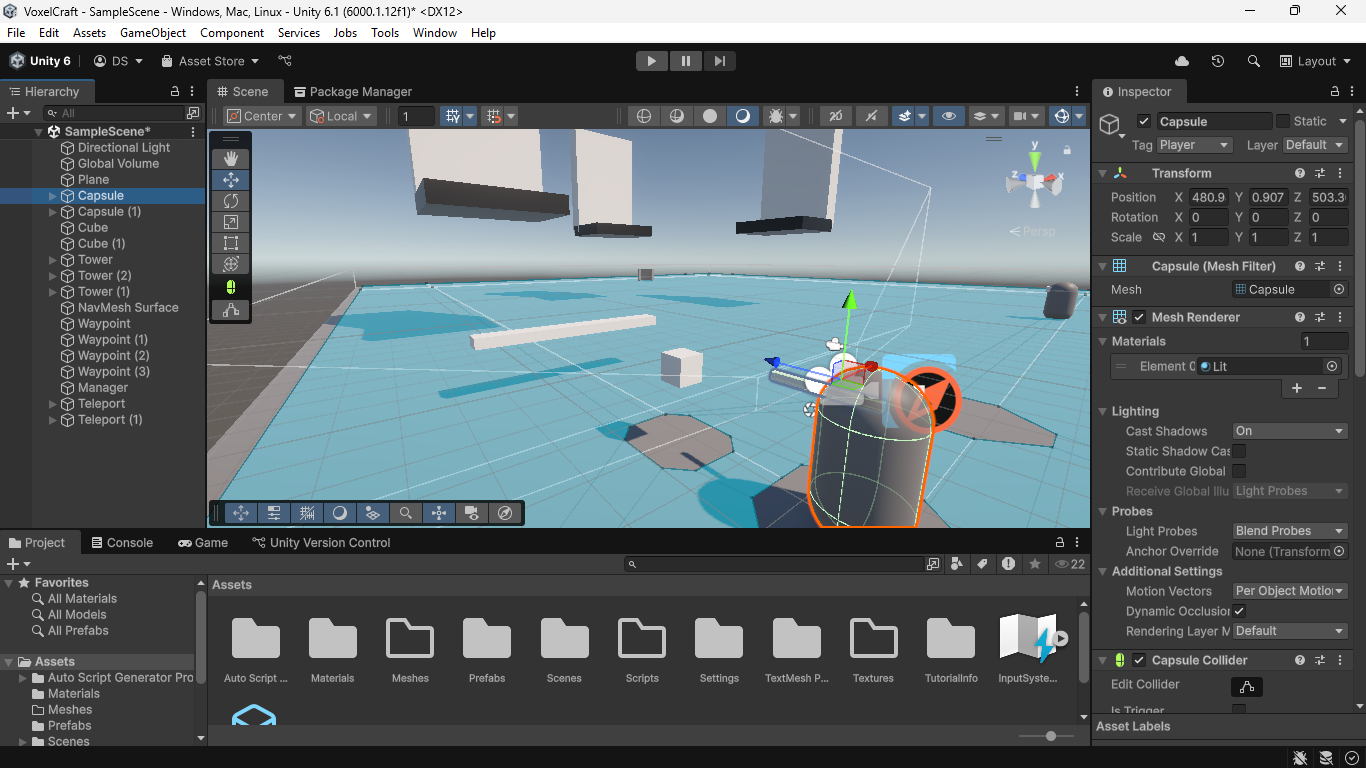Select the Hand view tool

(231, 159)
